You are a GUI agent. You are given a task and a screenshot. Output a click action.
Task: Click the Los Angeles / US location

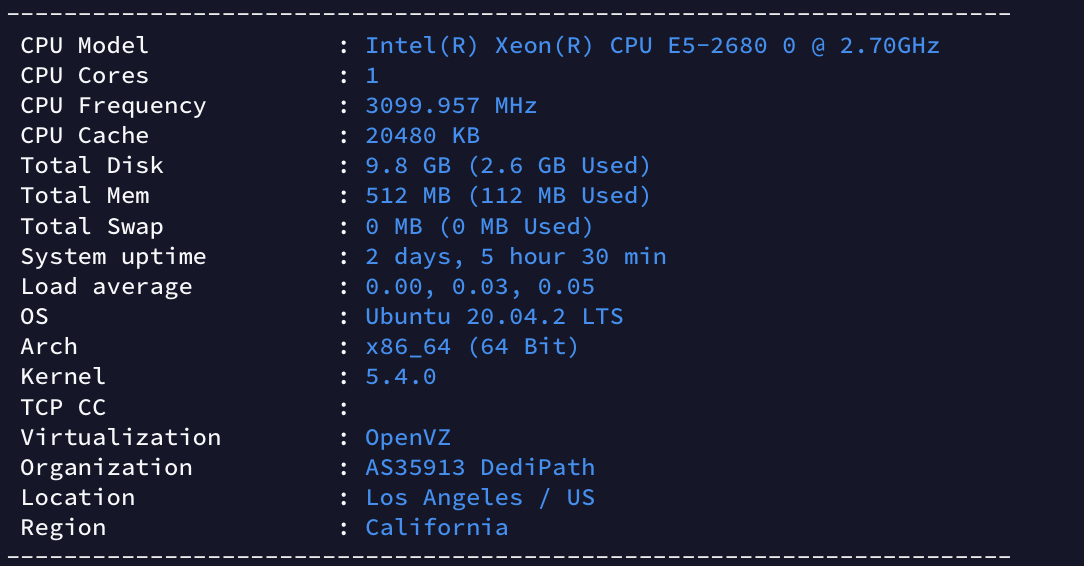click(x=480, y=498)
